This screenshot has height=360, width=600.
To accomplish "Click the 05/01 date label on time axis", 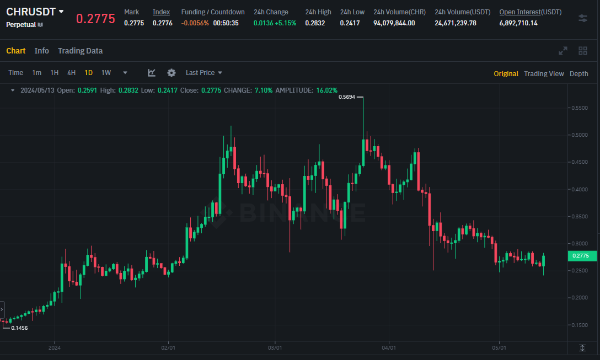I will coord(499,348).
